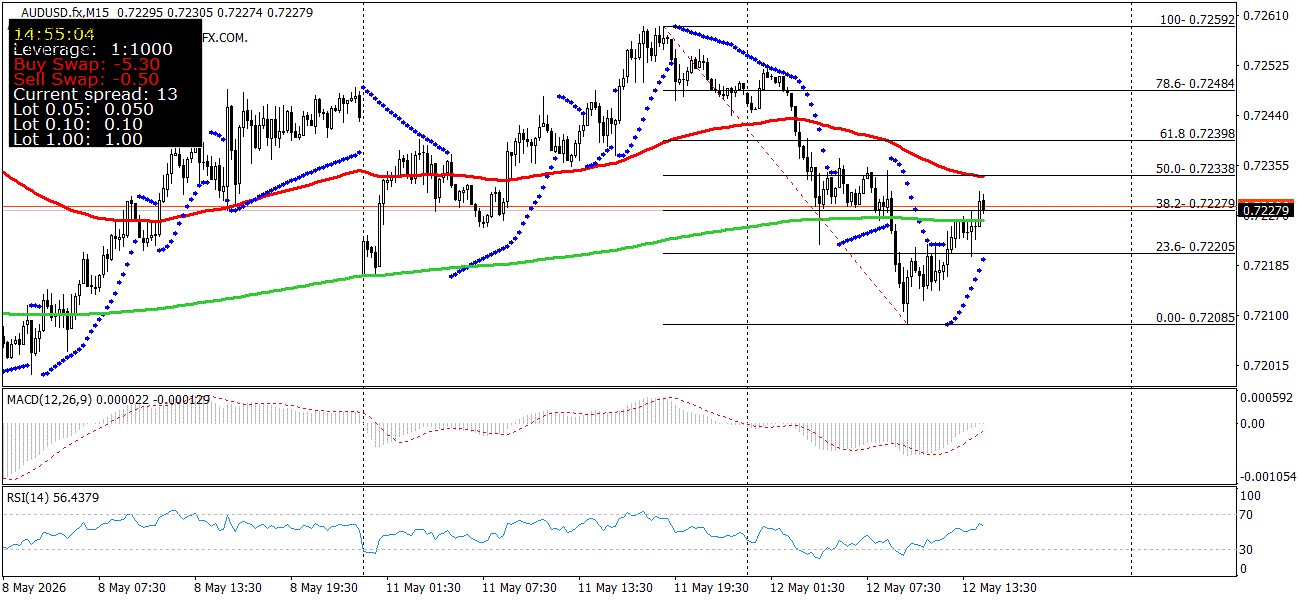Select the Sell Swap -0.50 line

[86, 79]
